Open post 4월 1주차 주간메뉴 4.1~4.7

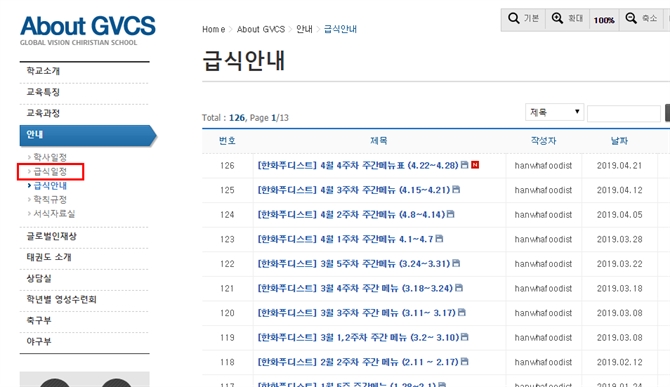click(x=345, y=239)
